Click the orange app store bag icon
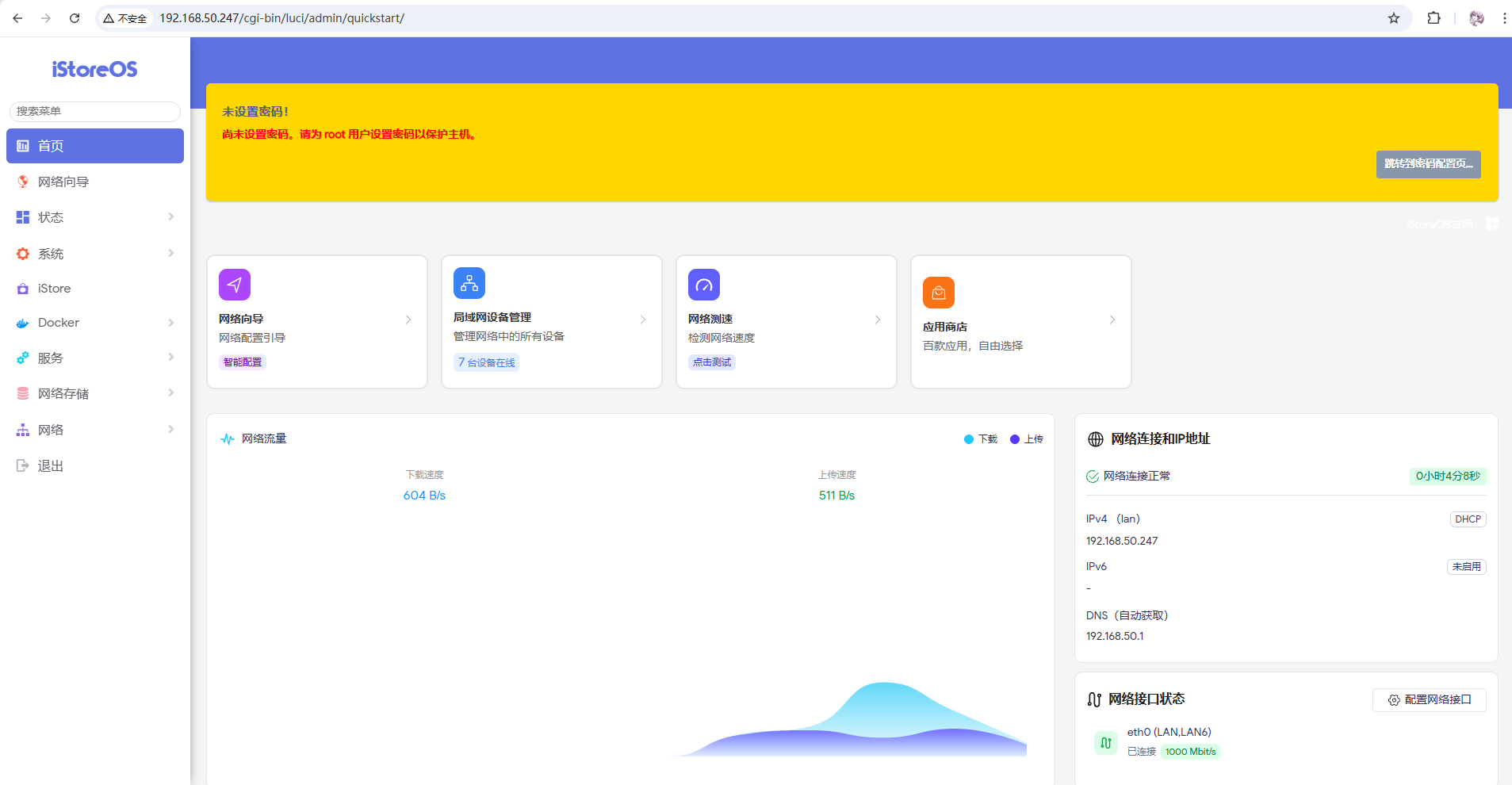Image resolution: width=1512 pixels, height=785 pixels. coord(939,293)
